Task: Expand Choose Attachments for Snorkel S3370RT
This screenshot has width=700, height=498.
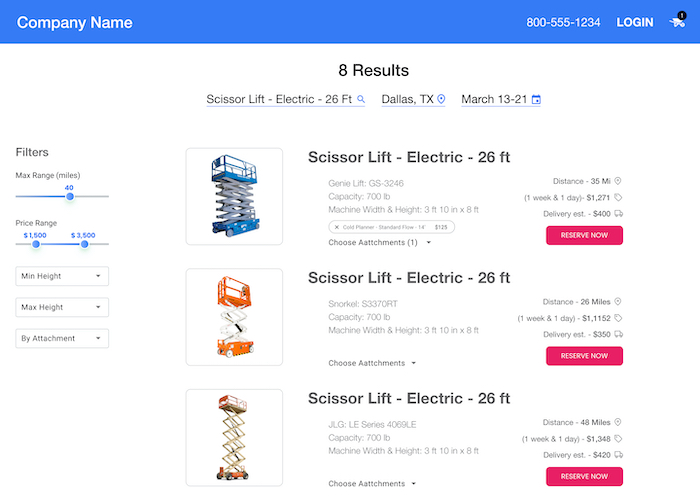Action: (x=371, y=363)
